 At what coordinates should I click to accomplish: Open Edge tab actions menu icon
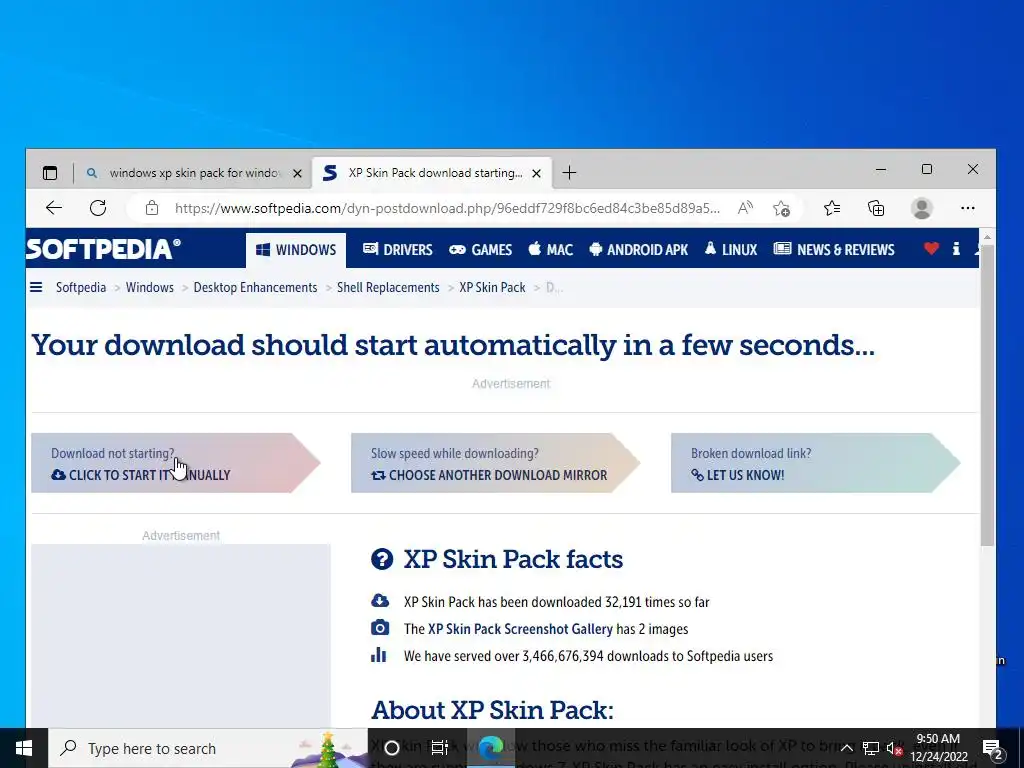[50, 173]
